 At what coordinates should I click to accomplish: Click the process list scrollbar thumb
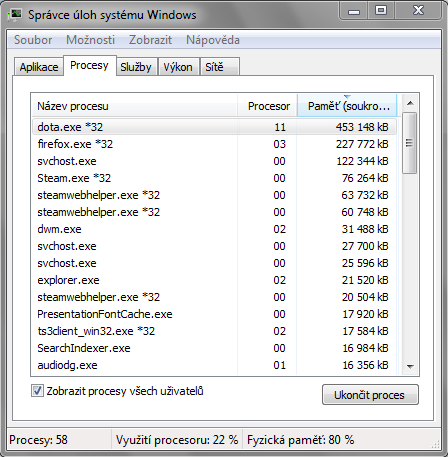click(410, 143)
